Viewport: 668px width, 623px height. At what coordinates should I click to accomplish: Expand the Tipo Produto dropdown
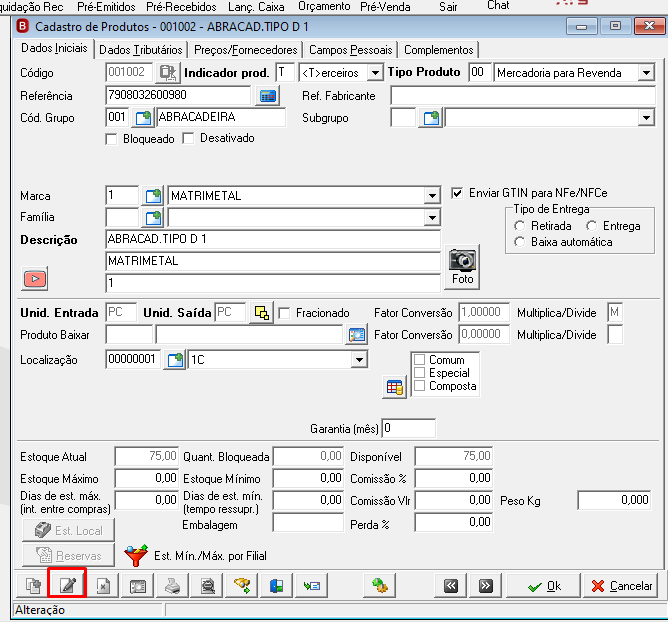646,73
